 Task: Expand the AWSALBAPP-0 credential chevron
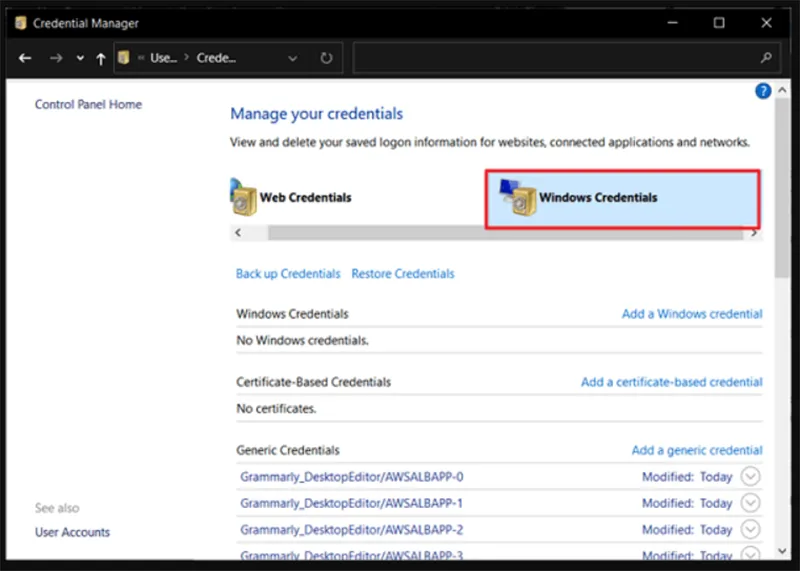pos(750,477)
